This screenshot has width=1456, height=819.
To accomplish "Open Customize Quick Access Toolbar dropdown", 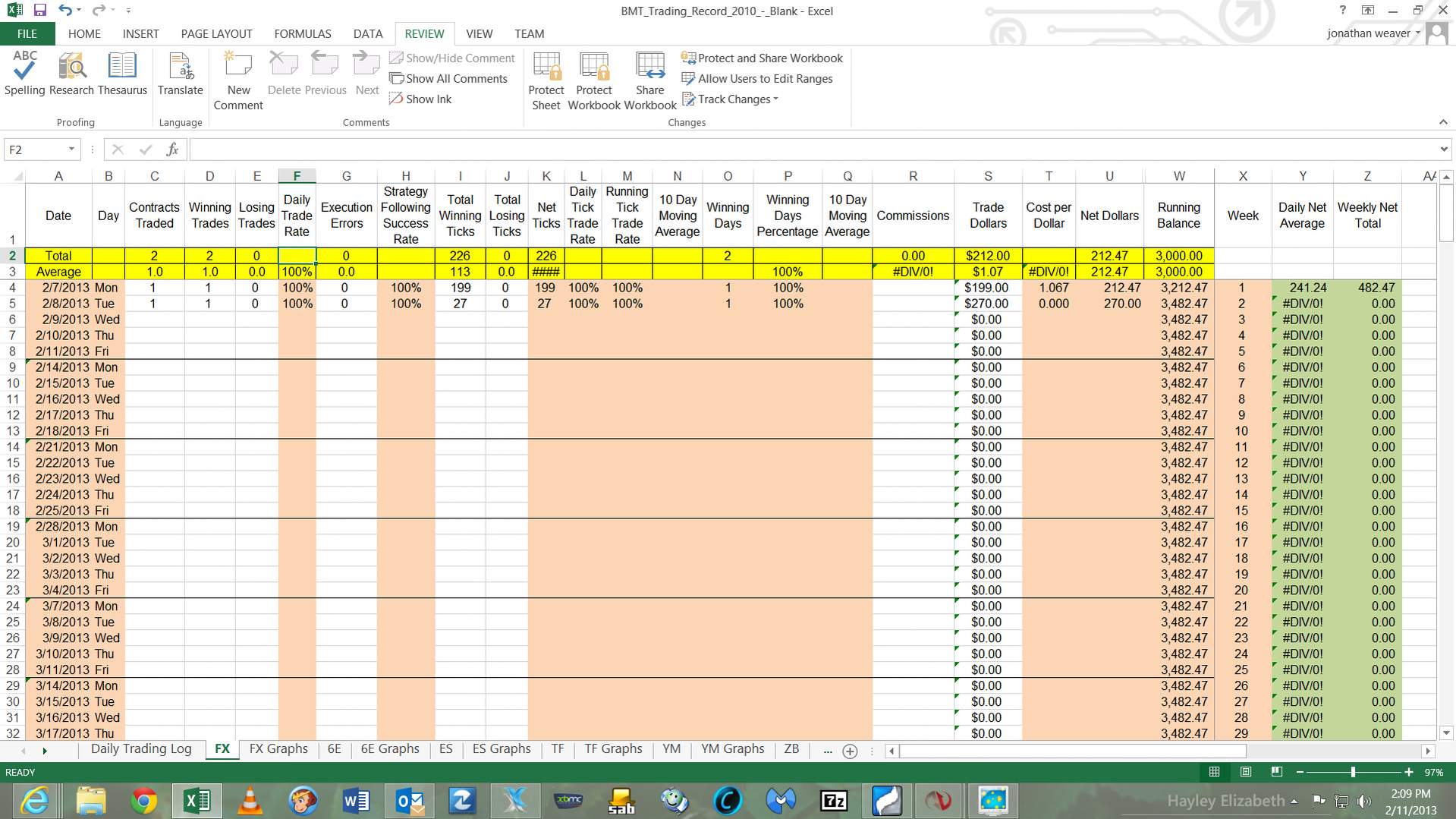I will [x=128, y=11].
